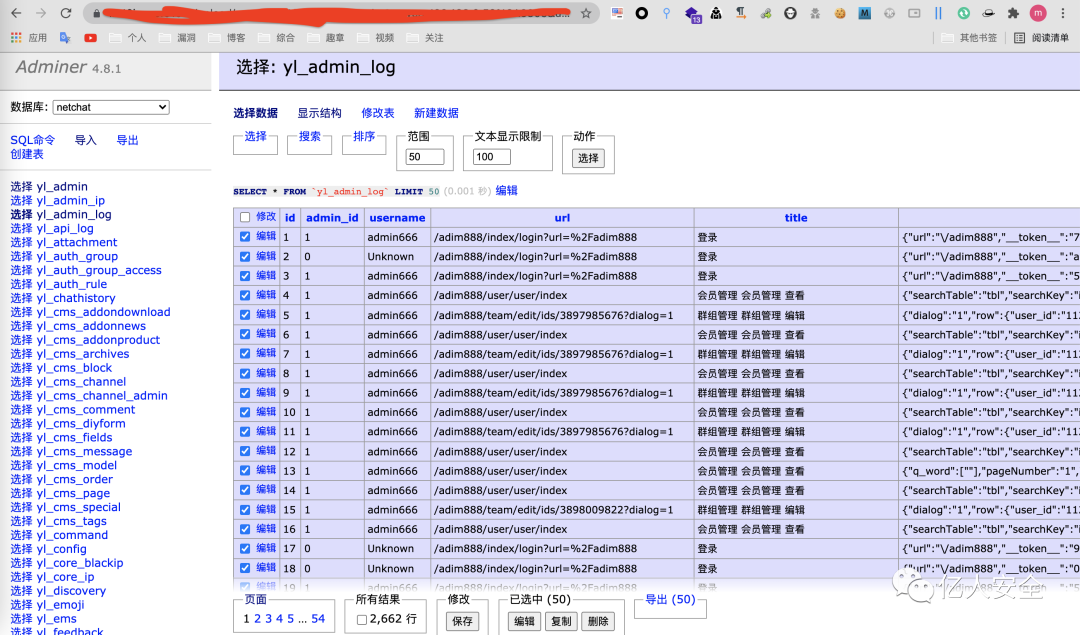Open the YouTube bookmark icon
The image size is (1080, 635).
pyautogui.click(x=90, y=38)
